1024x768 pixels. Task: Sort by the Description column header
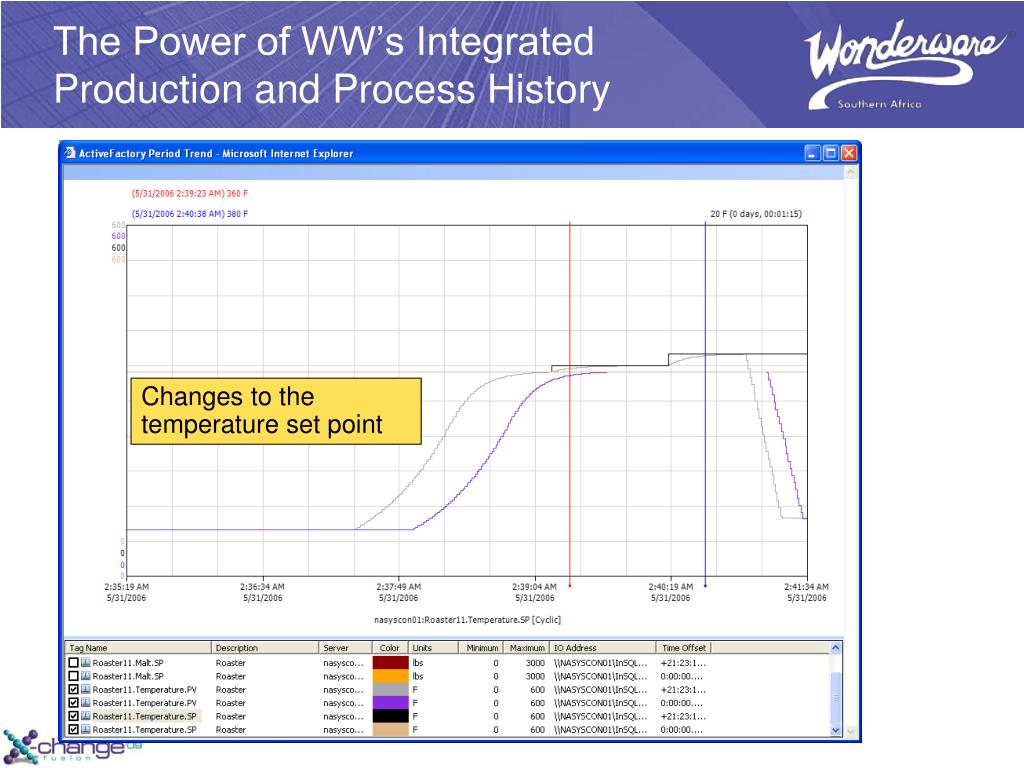pos(265,648)
